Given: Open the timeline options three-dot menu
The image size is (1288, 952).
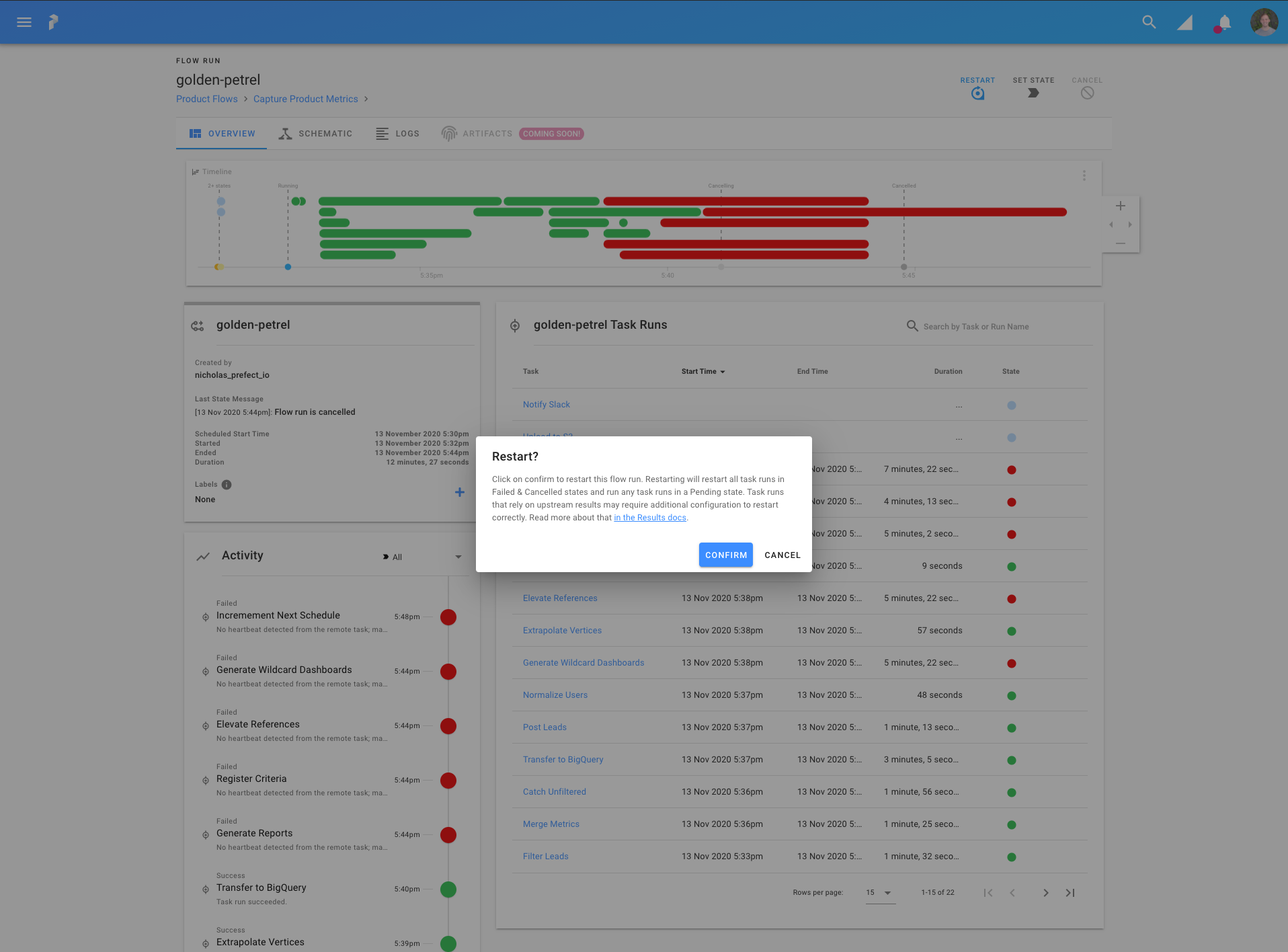Looking at the screenshot, I should 1084,175.
